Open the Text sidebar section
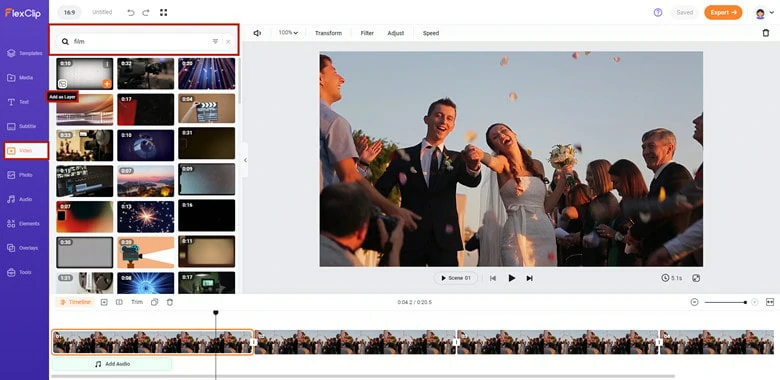 click(18, 102)
